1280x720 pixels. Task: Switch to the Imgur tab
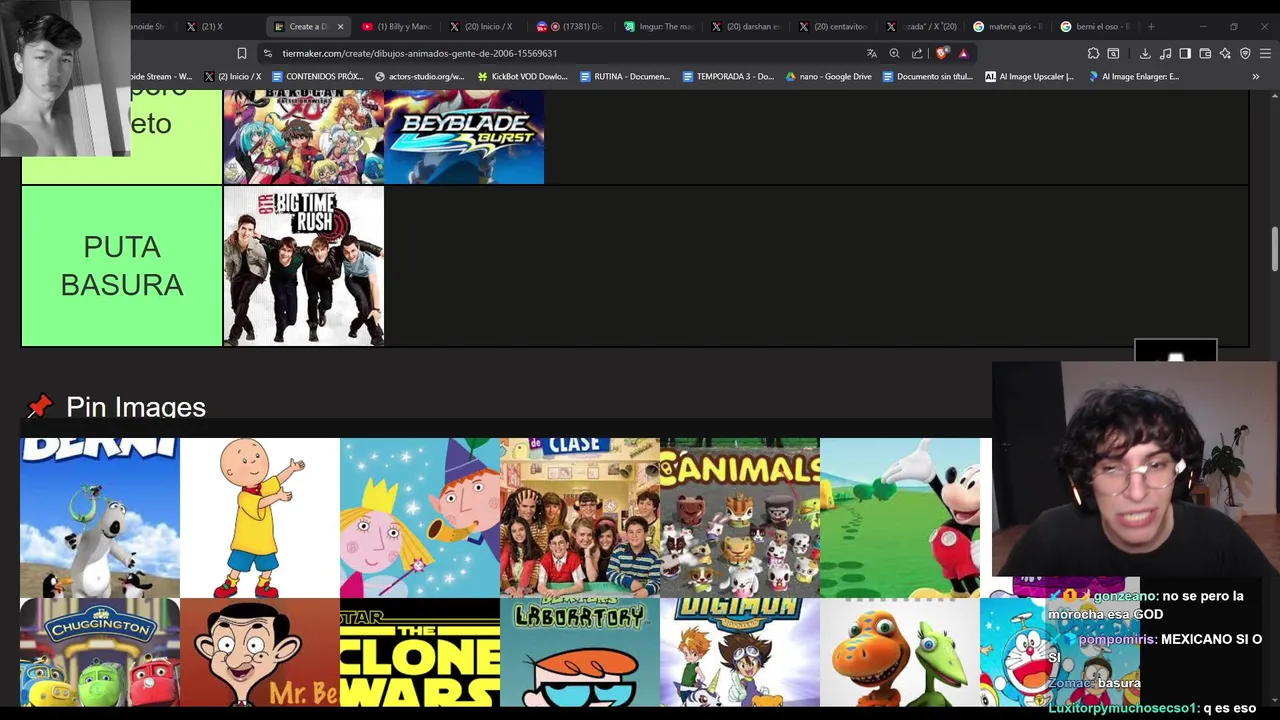[658, 26]
